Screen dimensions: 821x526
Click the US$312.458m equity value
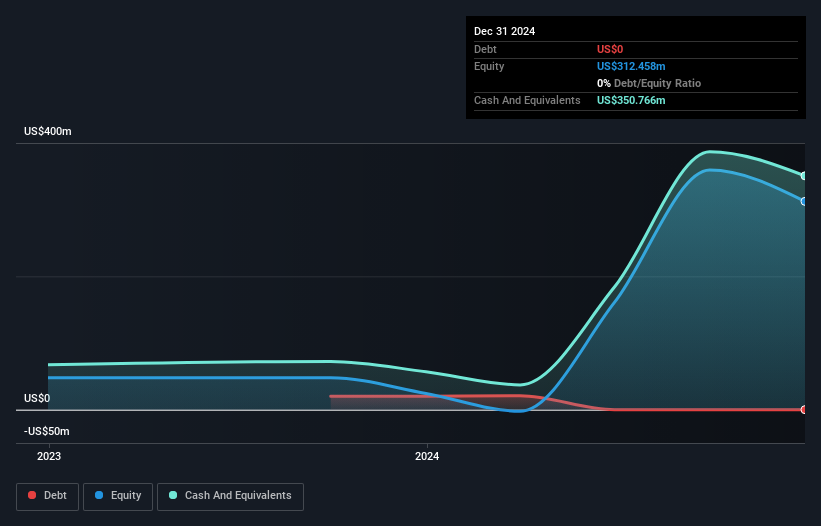(x=631, y=66)
